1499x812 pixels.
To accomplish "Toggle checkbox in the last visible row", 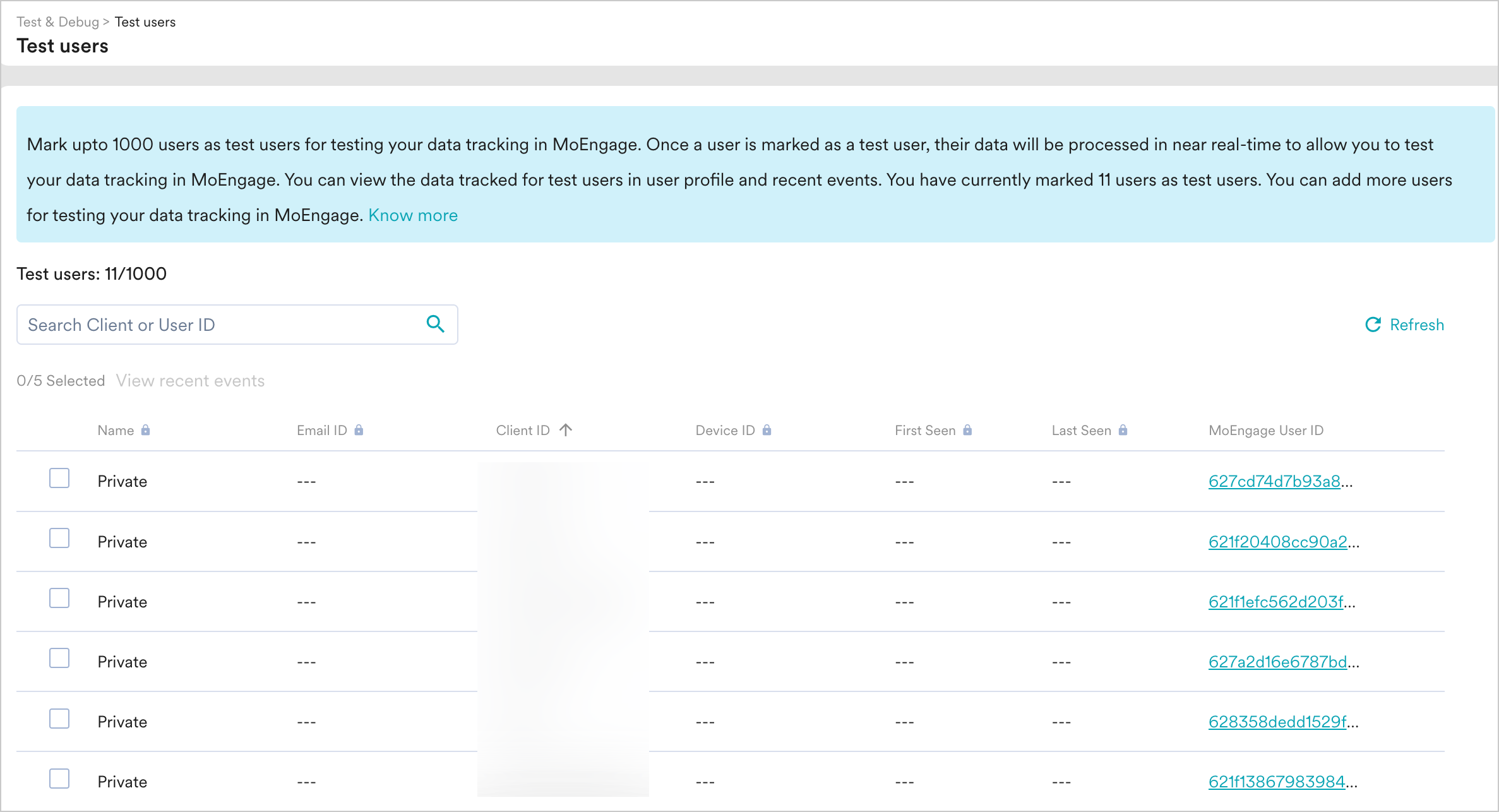I will [x=59, y=779].
